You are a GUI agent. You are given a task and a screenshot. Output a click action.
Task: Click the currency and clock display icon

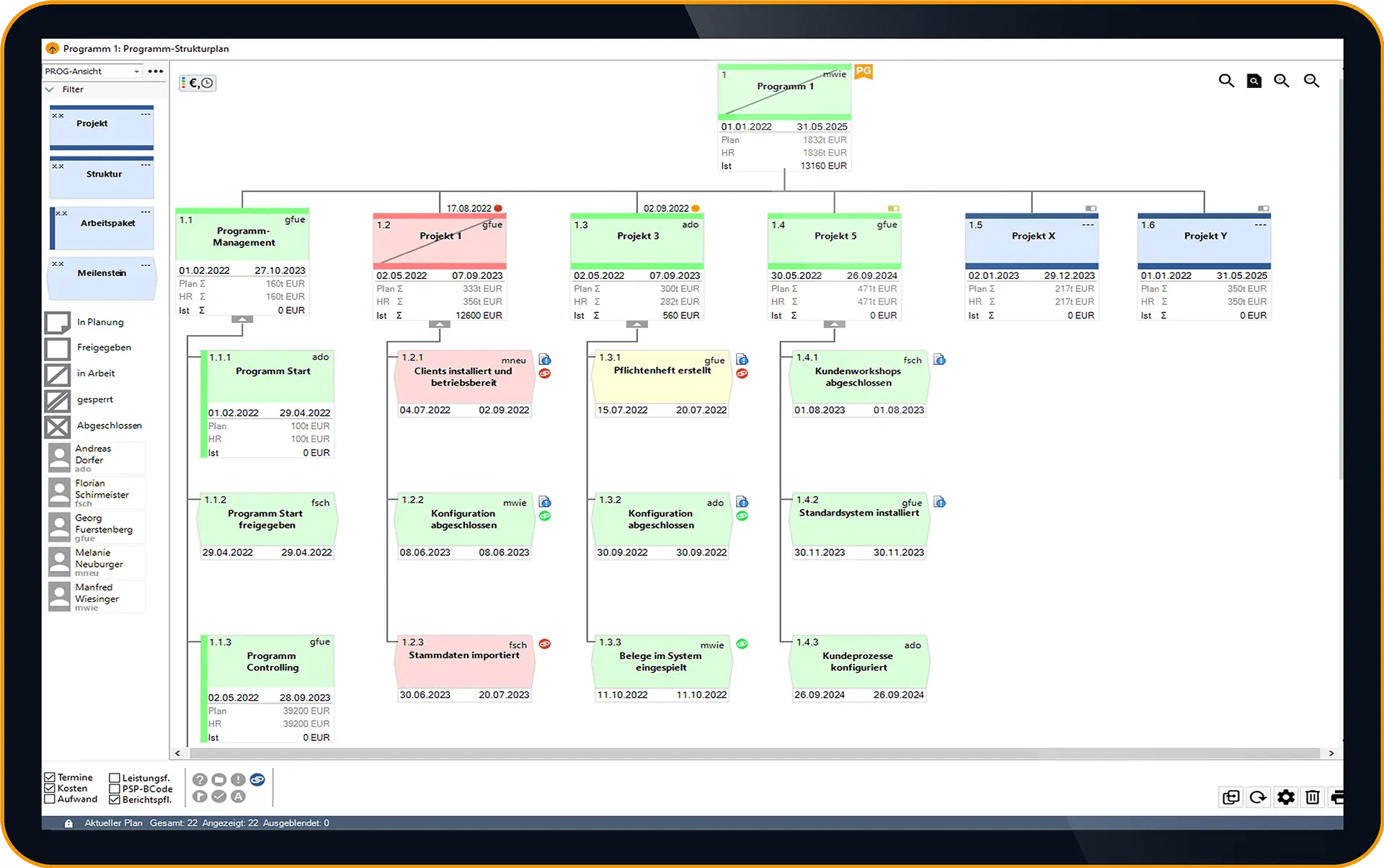click(x=198, y=83)
